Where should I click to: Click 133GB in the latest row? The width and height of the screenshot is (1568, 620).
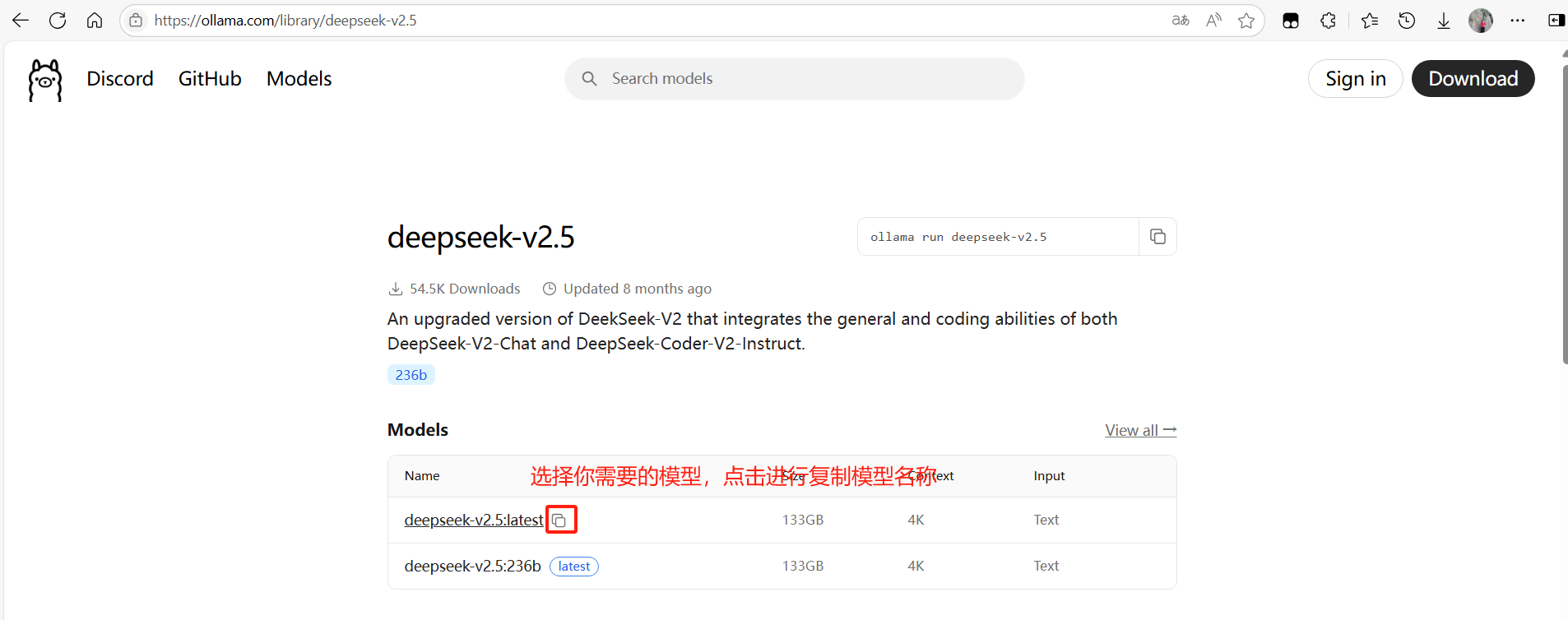pyautogui.click(x=803, y=520)
